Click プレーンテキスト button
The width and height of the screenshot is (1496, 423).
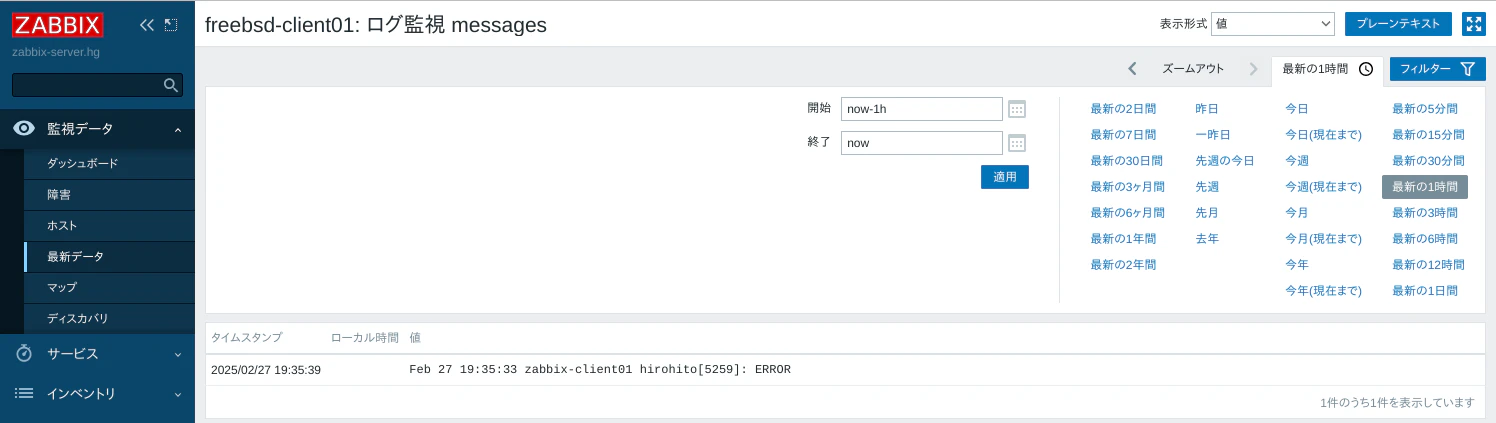pyautogui.click(x=1398, y=24)
